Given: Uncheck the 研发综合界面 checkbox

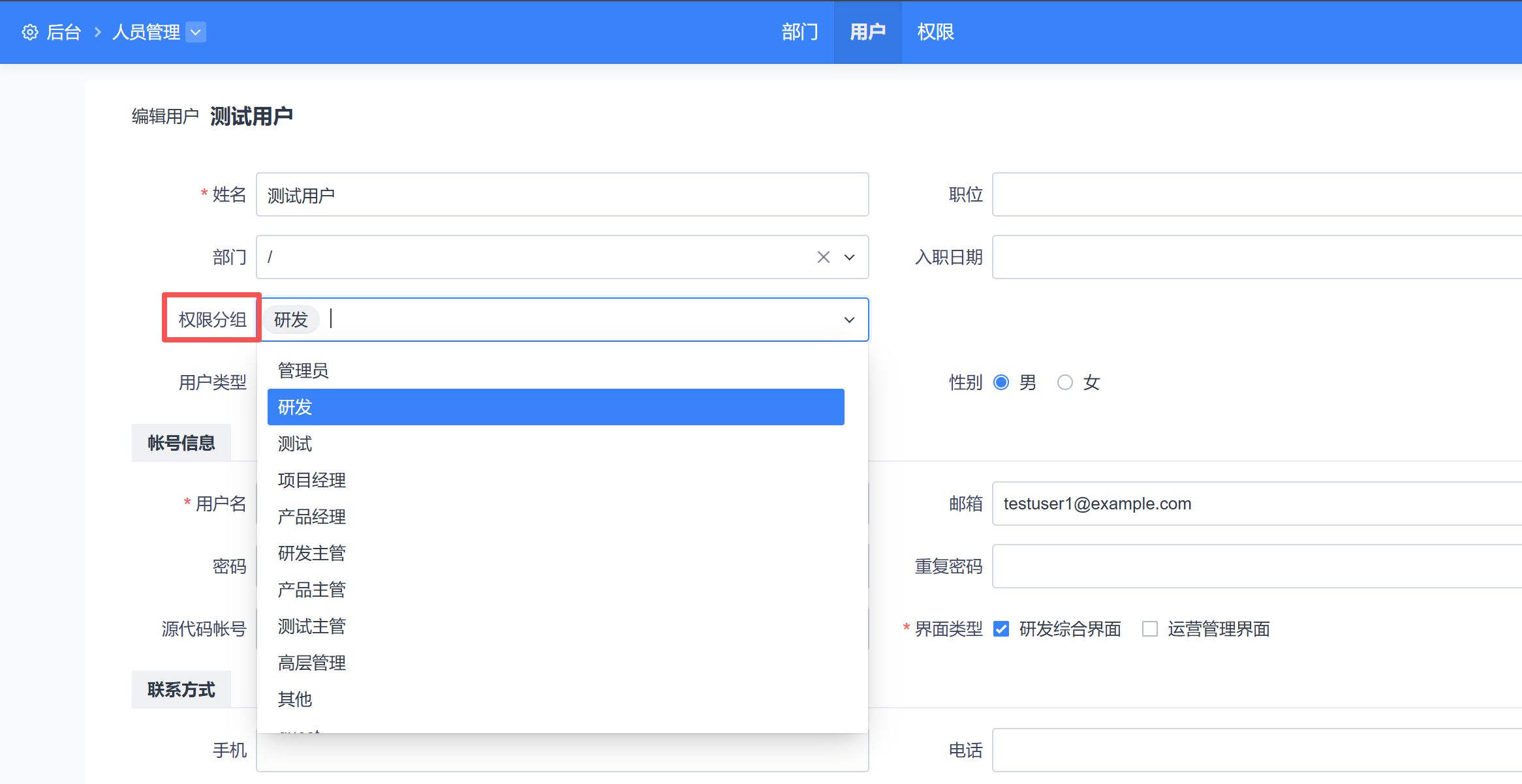Looking at the screenshot, I should (1001, 629).
